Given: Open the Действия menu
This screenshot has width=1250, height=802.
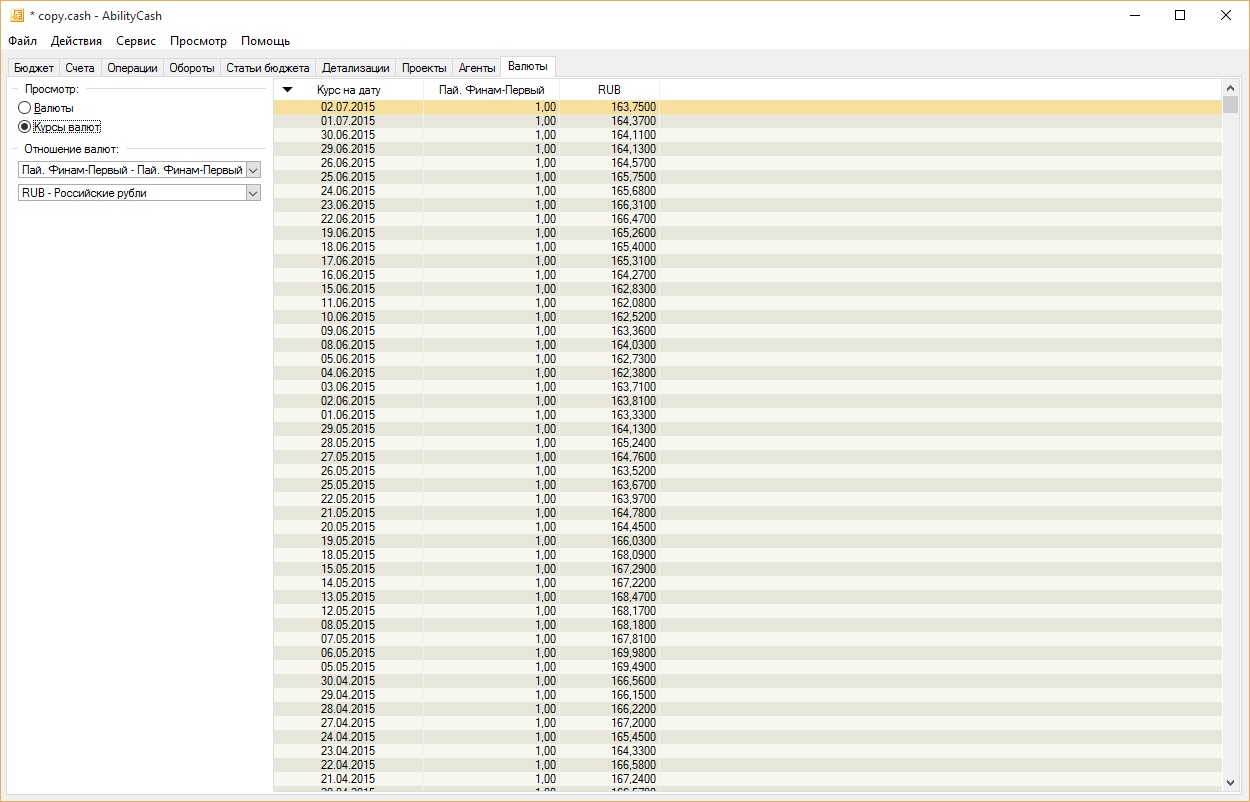Looking at the screenshot, I should (x=76, y=41).
